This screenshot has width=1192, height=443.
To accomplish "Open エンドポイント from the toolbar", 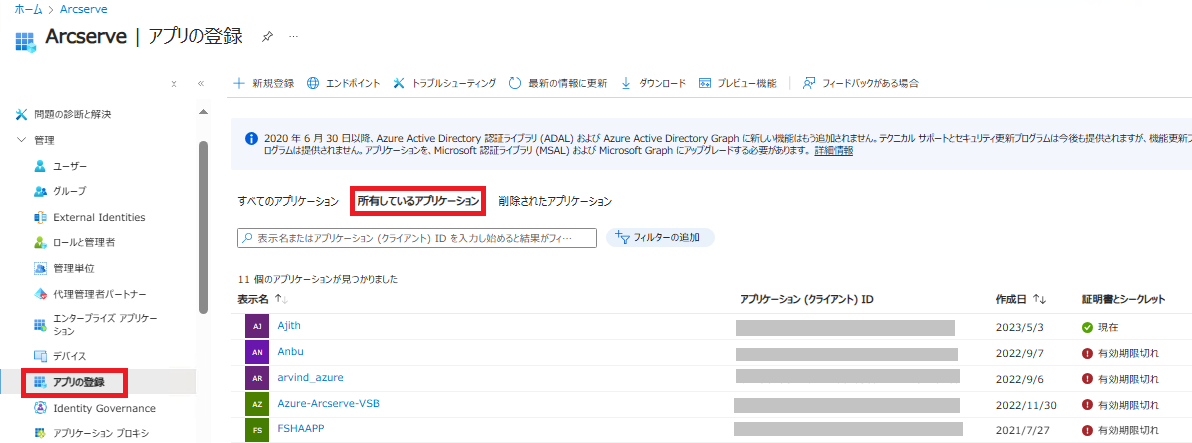I will pyautogui.click(x=343, y=84).
